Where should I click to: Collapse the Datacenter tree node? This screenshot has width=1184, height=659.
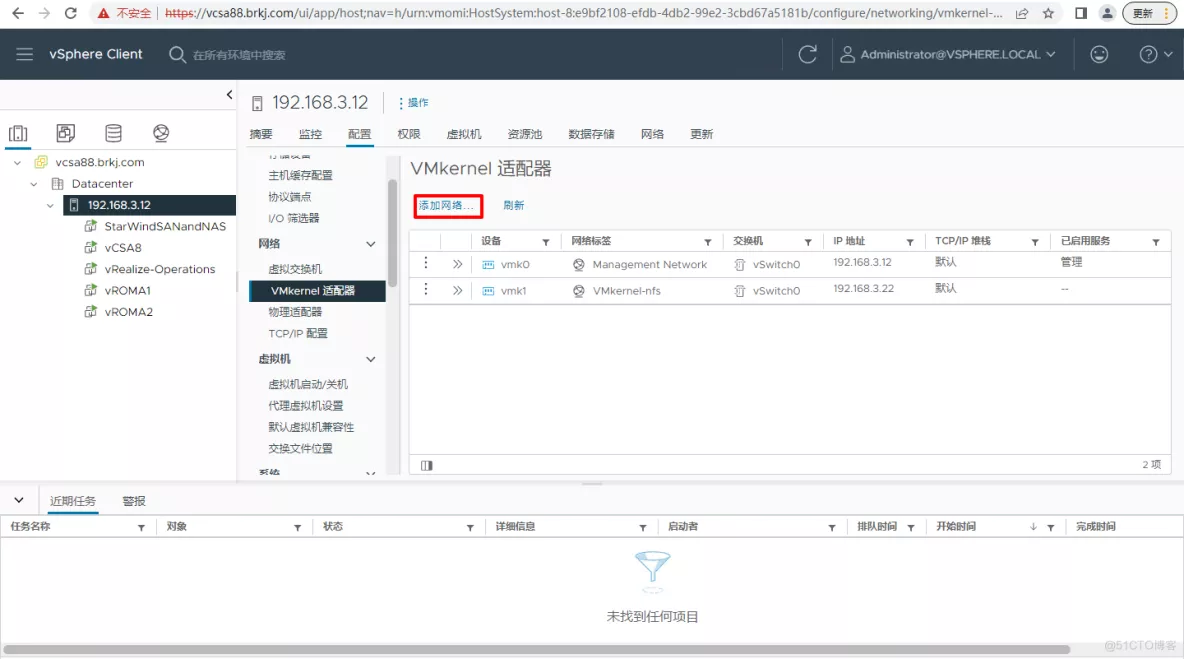(34, 183)
